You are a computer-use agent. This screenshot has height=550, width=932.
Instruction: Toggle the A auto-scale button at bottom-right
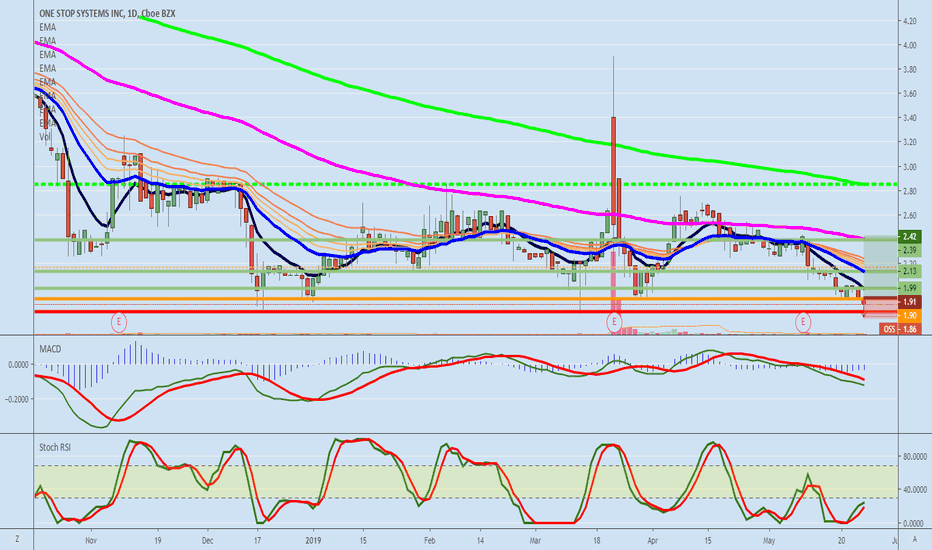[915, 539]
